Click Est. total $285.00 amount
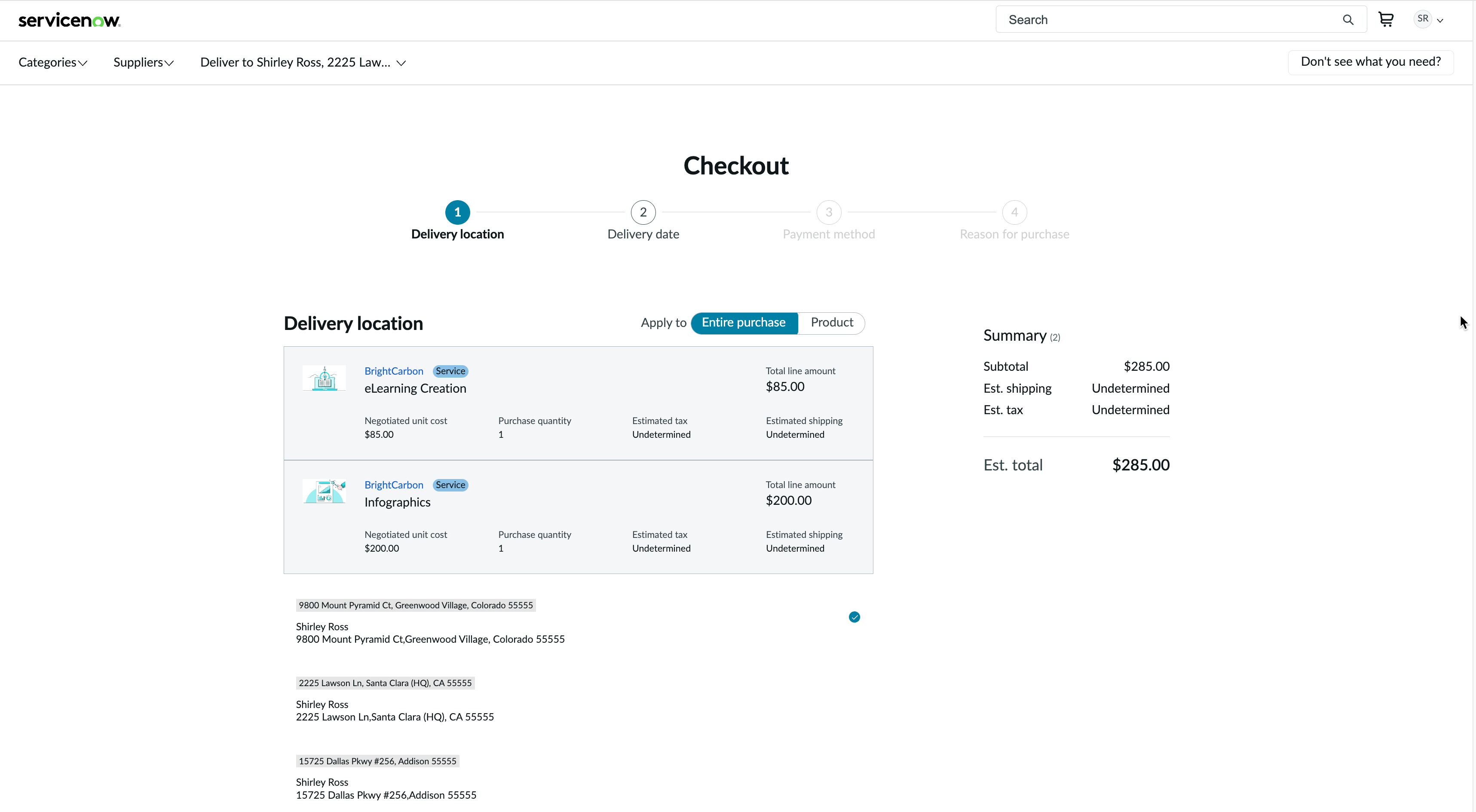This screenshot has width=1476, height=812. coord(1140,465)
